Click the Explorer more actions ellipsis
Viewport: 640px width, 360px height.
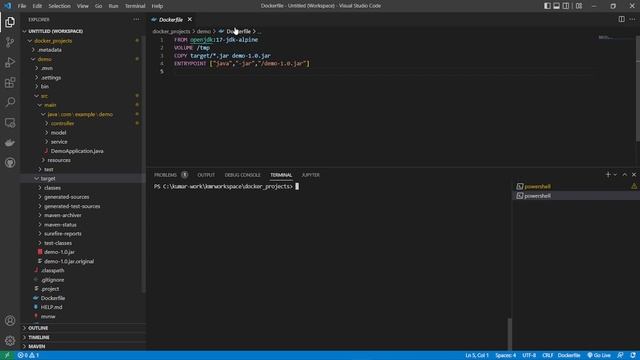click(x=136, y=19)
